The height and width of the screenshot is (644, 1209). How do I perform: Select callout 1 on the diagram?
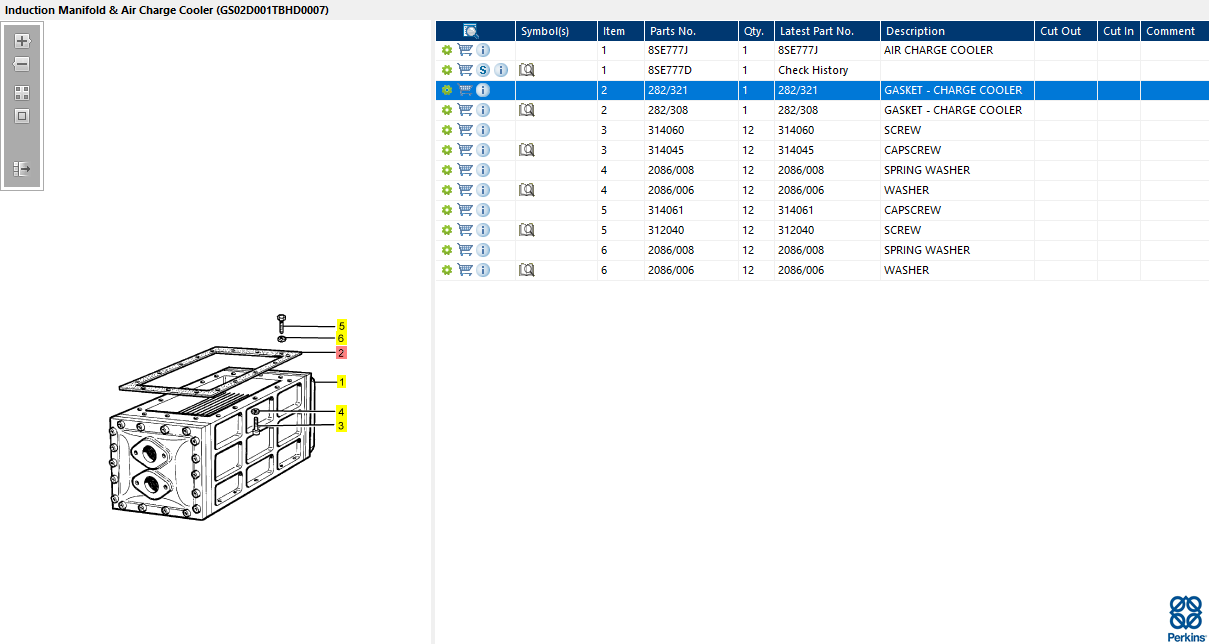coord(341,381)
